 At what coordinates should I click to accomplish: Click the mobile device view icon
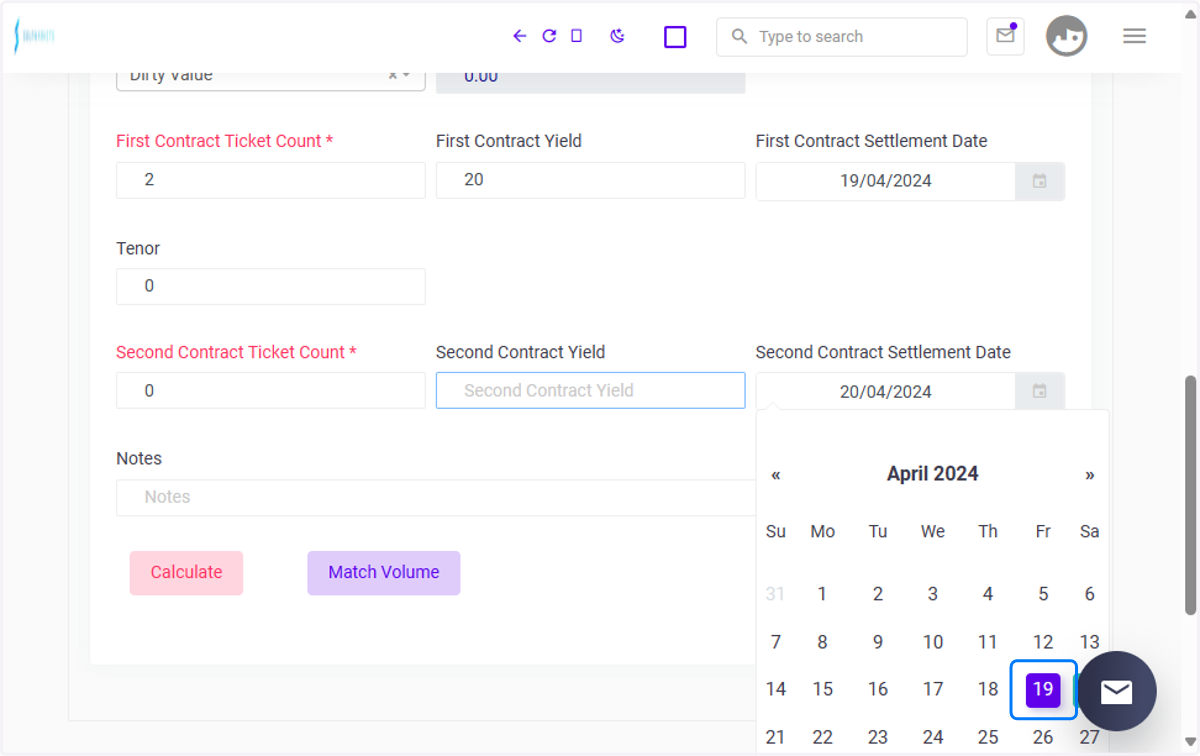576,36
